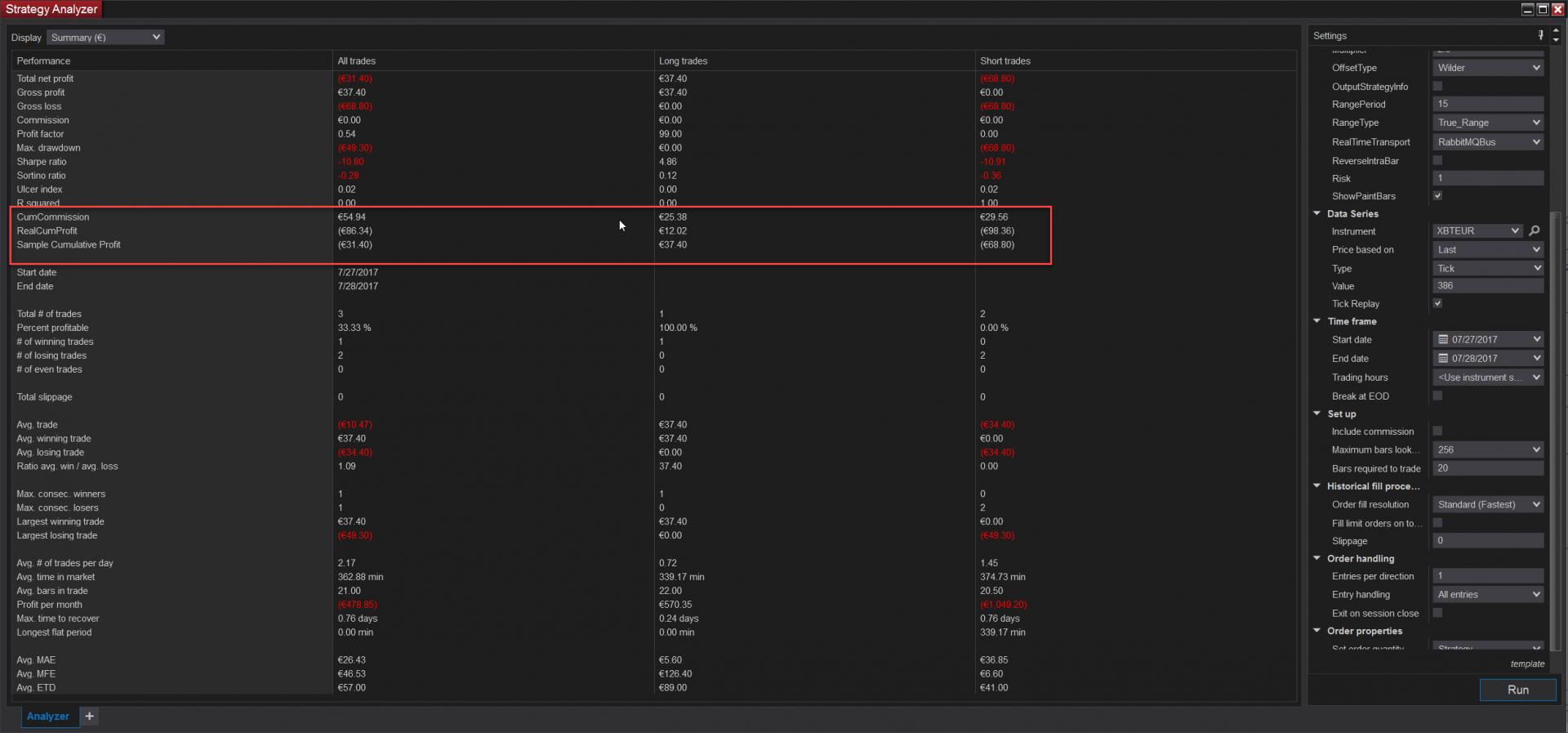Edit the Bars required to trade field
This screenshot has width=1568, height=733.
1489,468
